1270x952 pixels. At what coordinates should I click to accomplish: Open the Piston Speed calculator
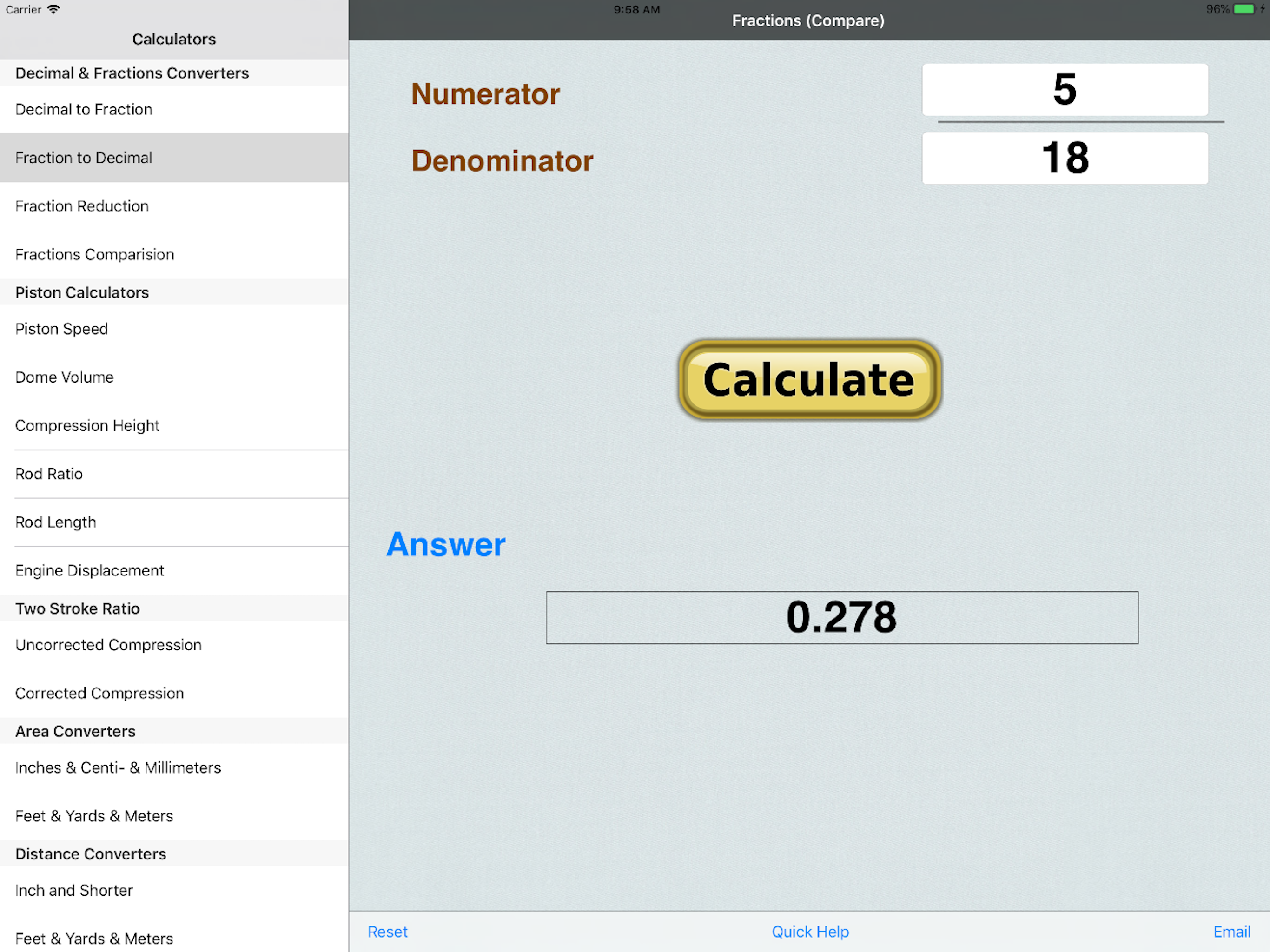[x=61, y=329]
